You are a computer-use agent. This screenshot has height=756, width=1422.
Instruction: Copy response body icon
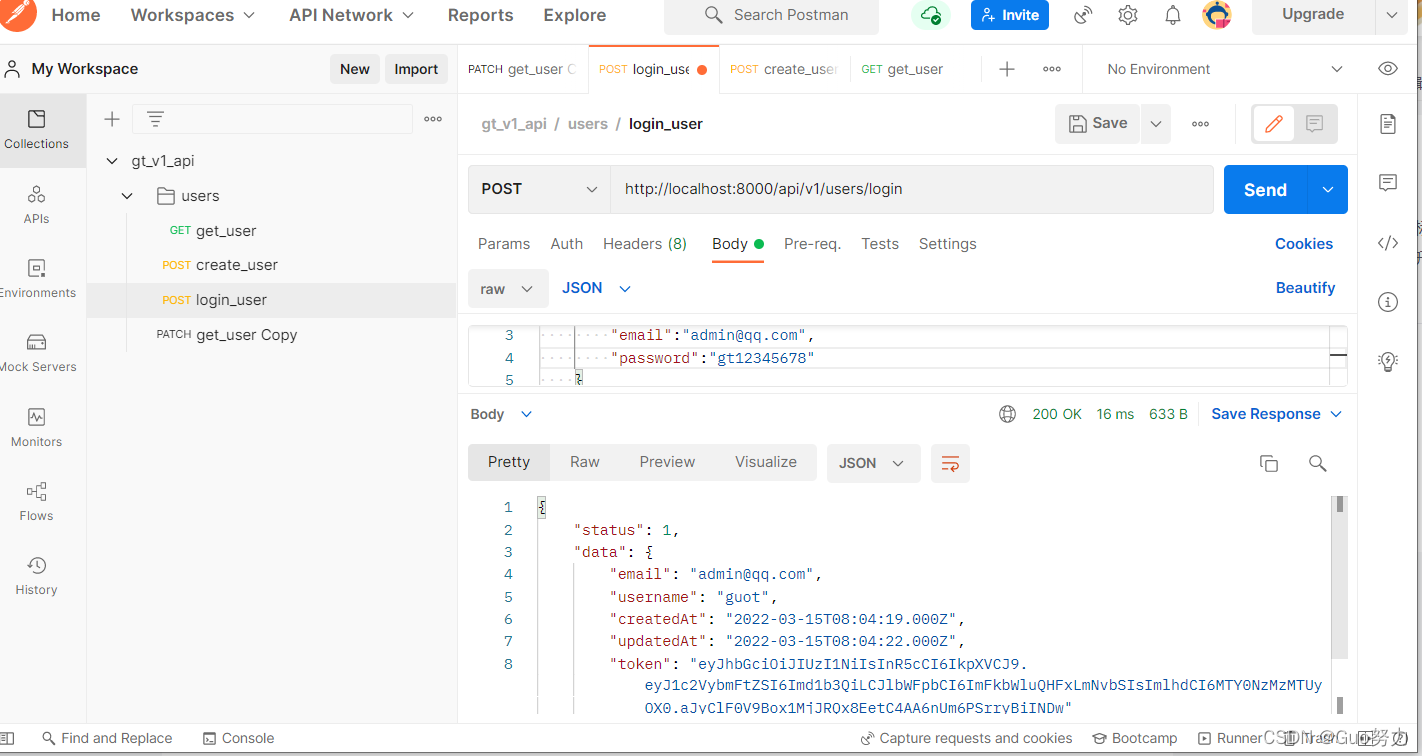(x=1269, y=463)
